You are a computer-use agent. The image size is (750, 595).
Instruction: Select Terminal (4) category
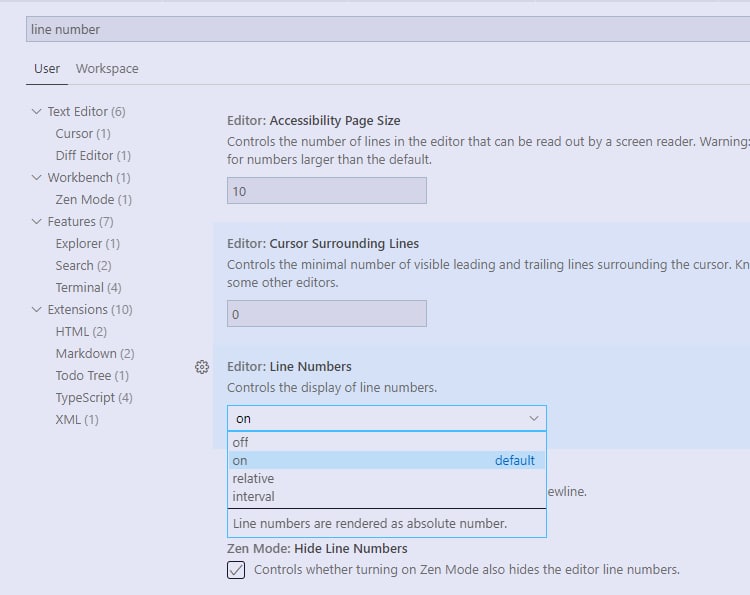(x=88, y=287)
